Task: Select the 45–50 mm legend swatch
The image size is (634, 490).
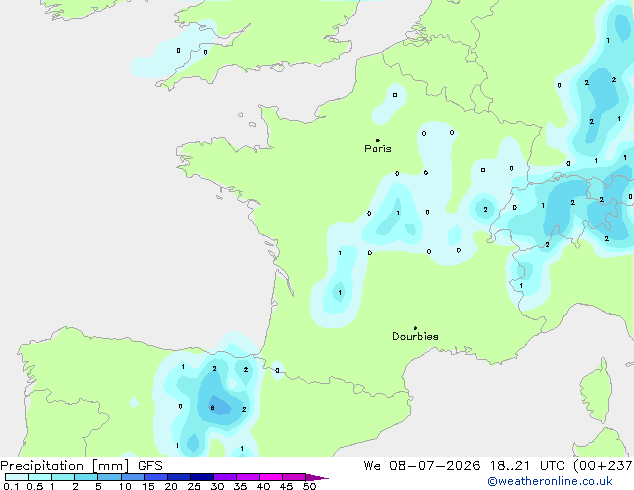Action: (x=294, y=477)
